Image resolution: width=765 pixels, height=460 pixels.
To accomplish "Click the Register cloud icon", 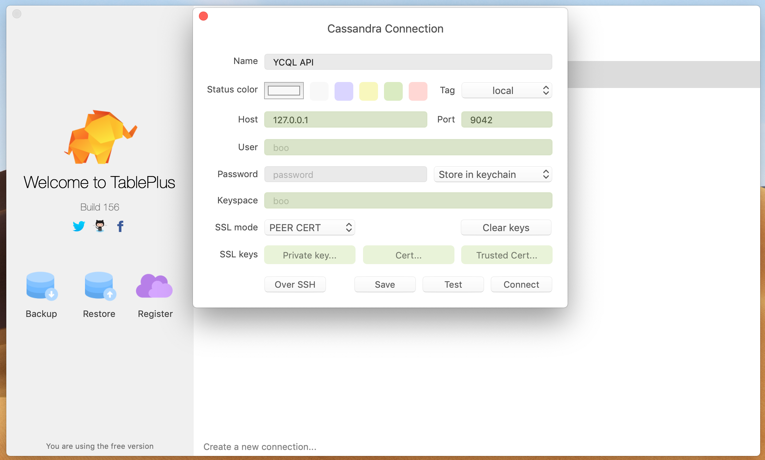I will tap(155, 286).
